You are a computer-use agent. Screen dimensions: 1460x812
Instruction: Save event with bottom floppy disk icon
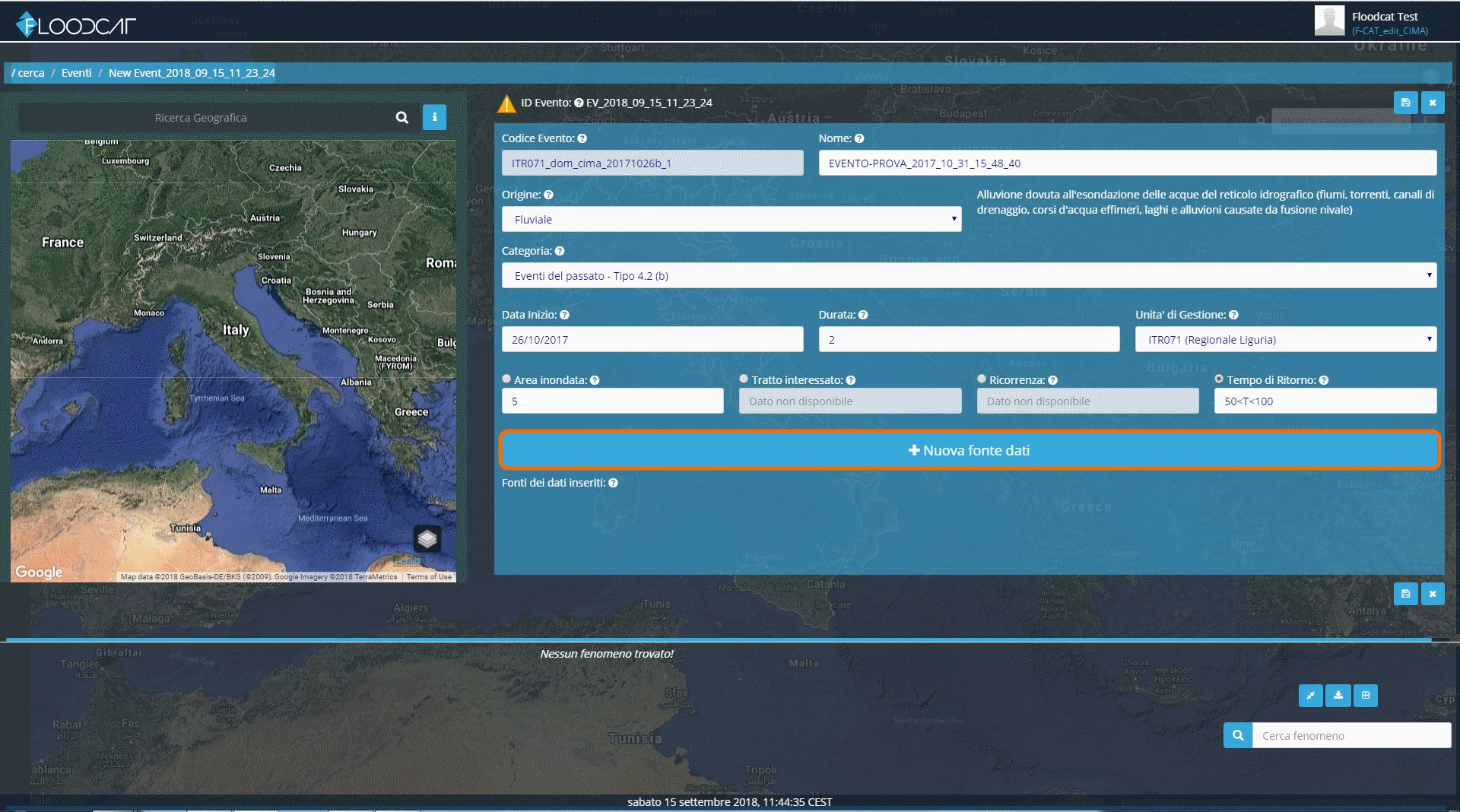pos(1405,594)
